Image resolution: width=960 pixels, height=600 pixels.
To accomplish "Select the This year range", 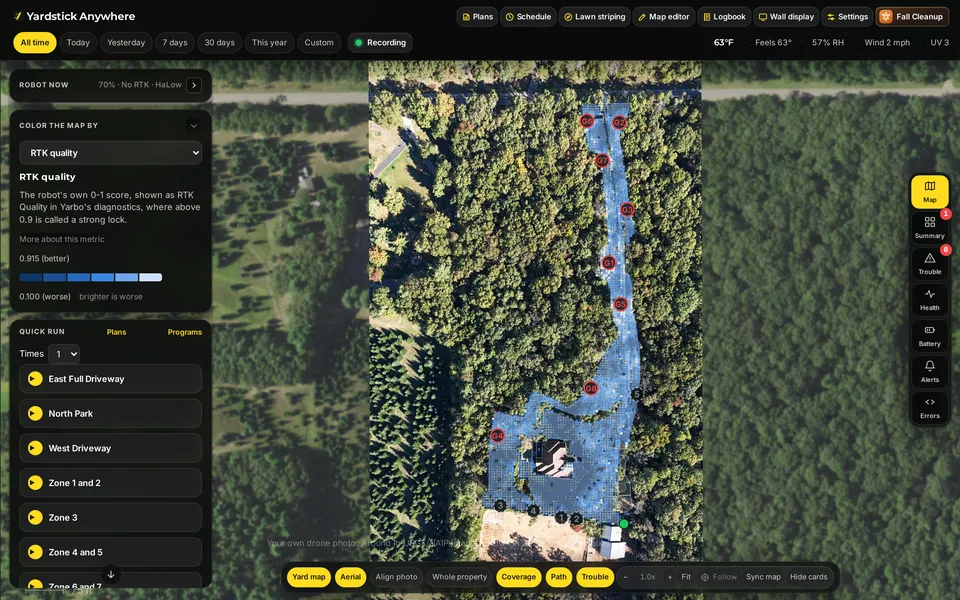I will pyautogui.click(x=269, y=43).
